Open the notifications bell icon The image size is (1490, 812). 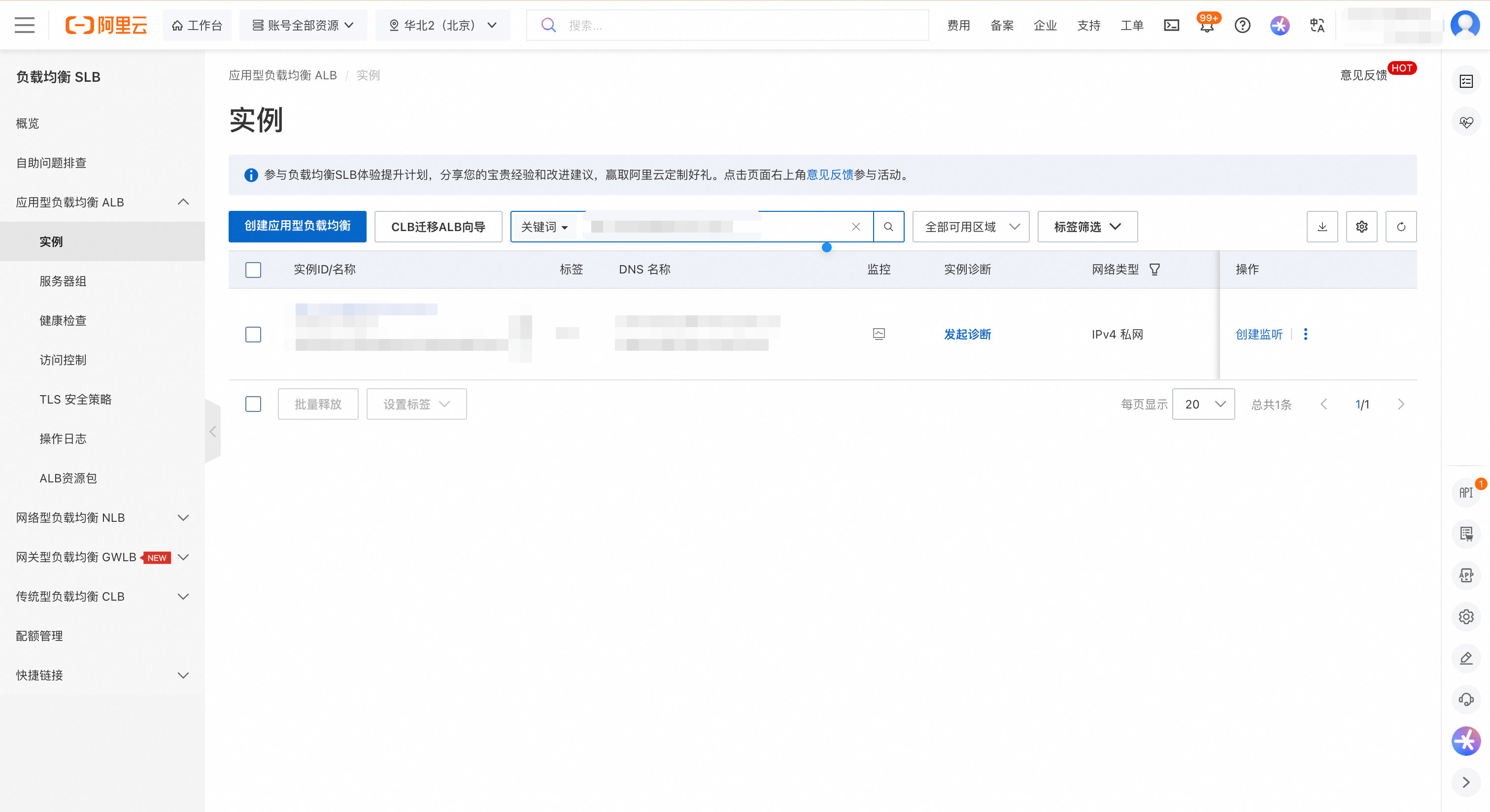pyautogui.click(x=1207, y=27)
